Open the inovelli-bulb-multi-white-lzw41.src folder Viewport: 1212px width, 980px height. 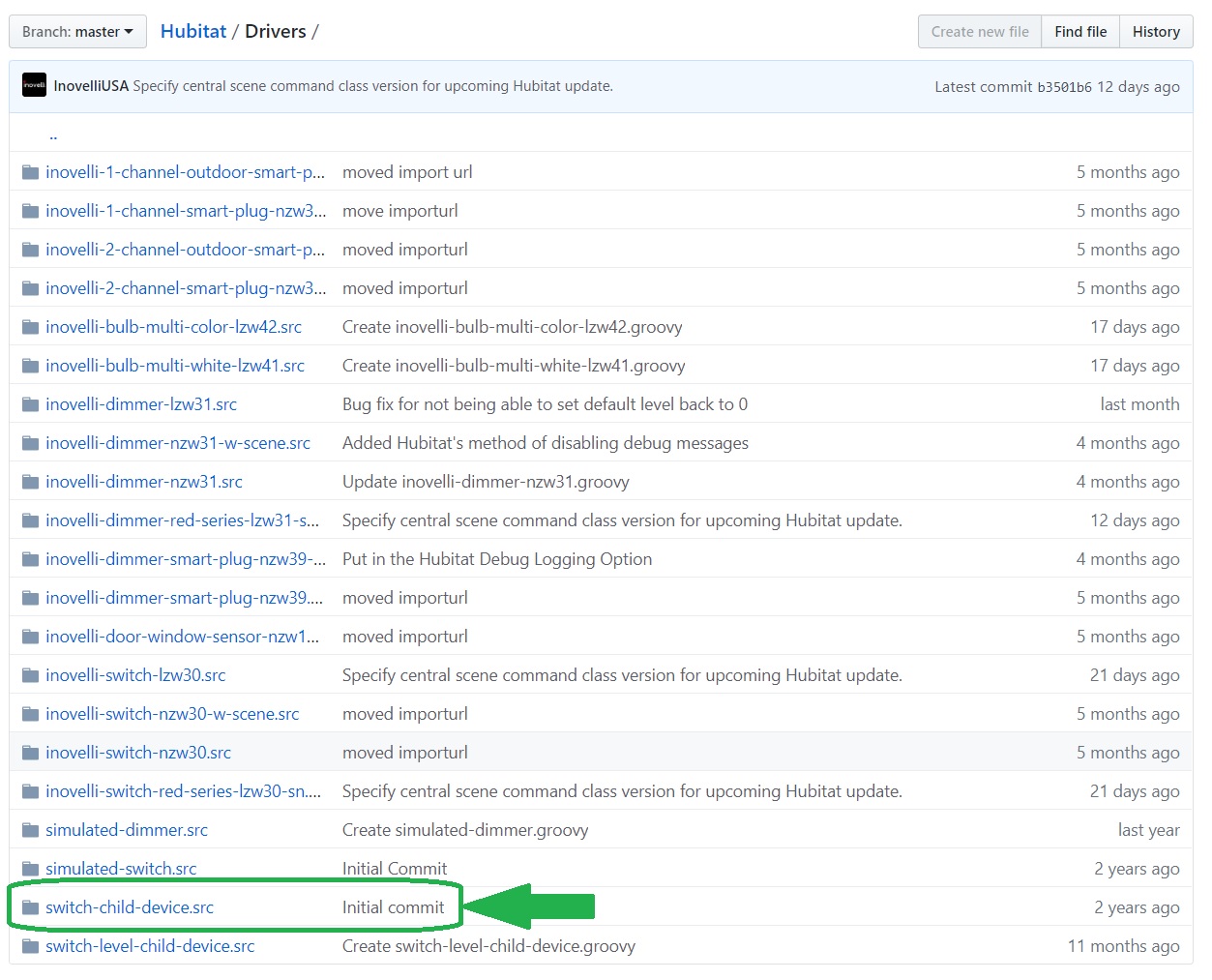click(x=175, y=366)
